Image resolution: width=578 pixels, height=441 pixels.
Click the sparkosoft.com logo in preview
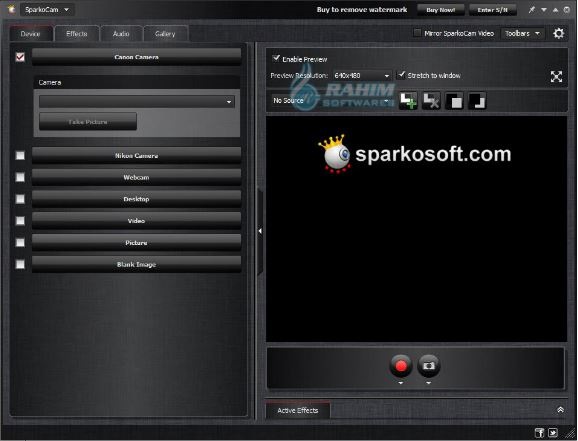point(415,154)
